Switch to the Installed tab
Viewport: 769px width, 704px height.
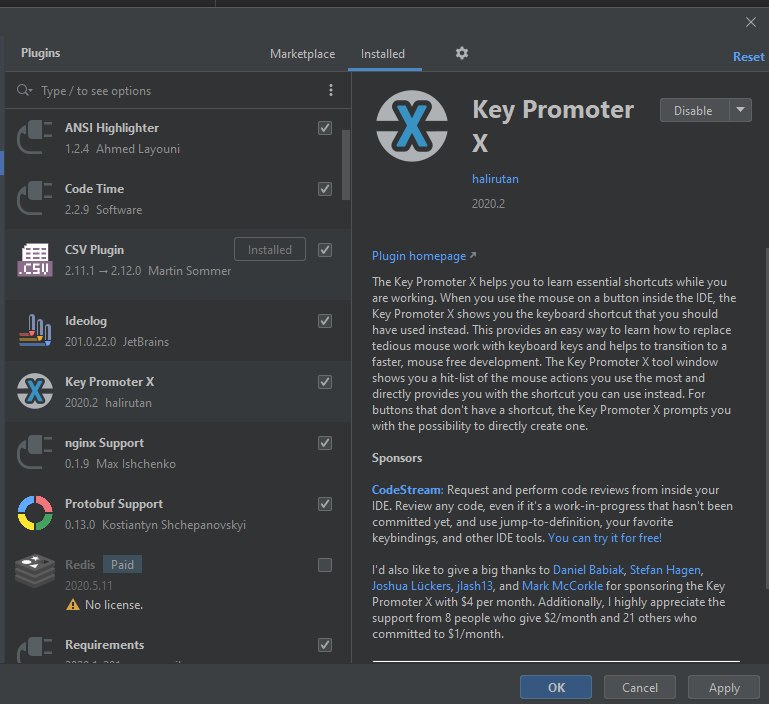click(x=383, y=53)
